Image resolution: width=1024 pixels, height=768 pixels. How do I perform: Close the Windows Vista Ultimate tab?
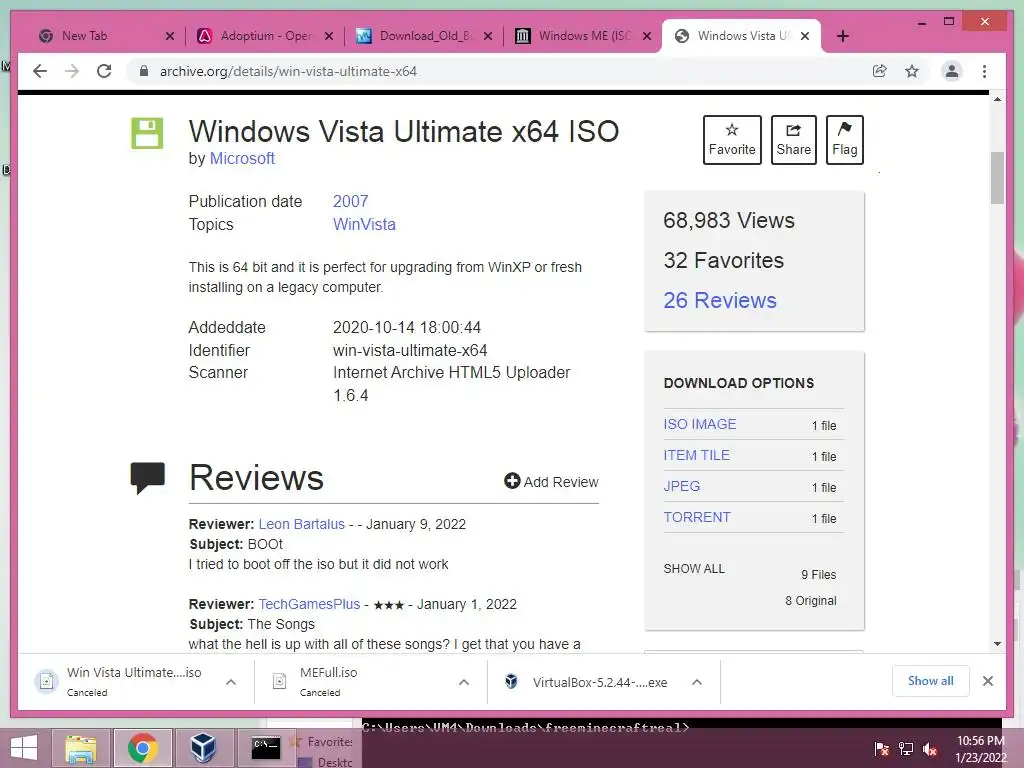click(805, 36)
